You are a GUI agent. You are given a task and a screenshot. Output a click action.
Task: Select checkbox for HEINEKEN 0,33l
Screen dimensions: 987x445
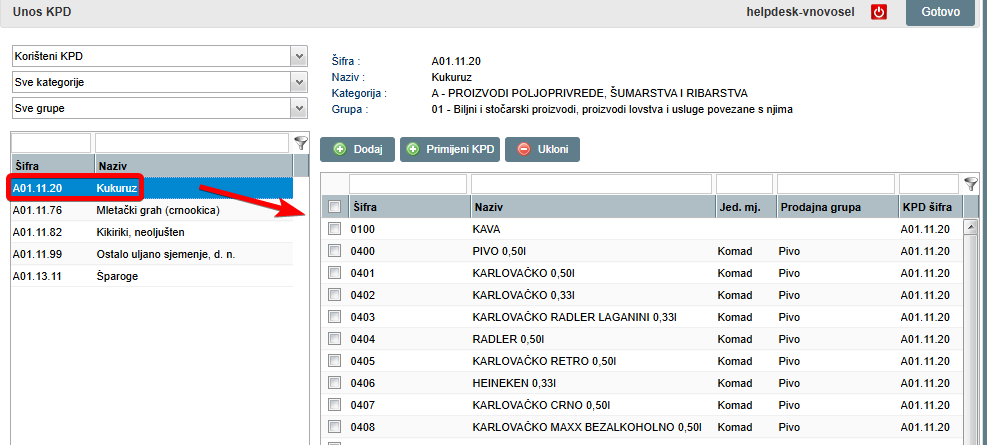335,383
